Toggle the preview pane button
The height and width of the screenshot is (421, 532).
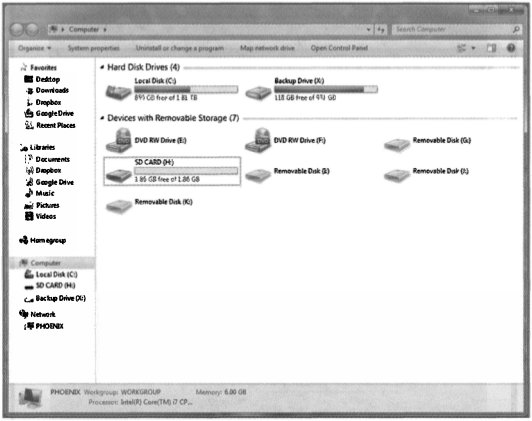491,48
